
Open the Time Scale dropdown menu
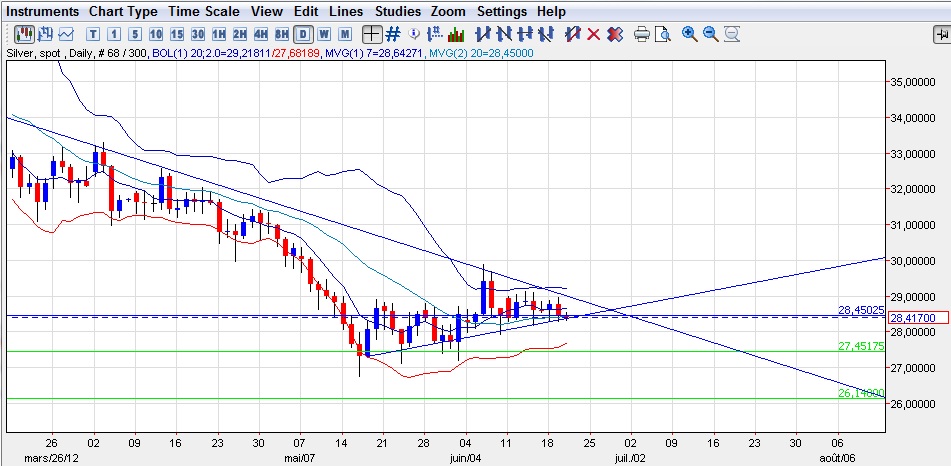pyautogui.click(x=203, y=11)
